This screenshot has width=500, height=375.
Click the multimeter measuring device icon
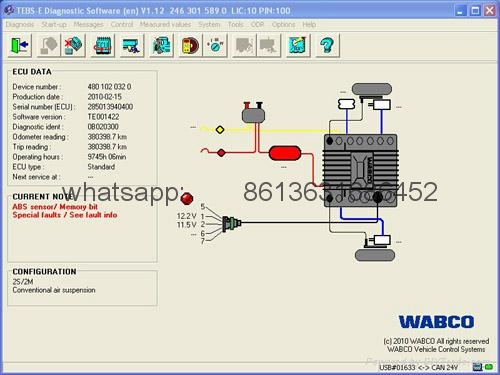point(190,45)
